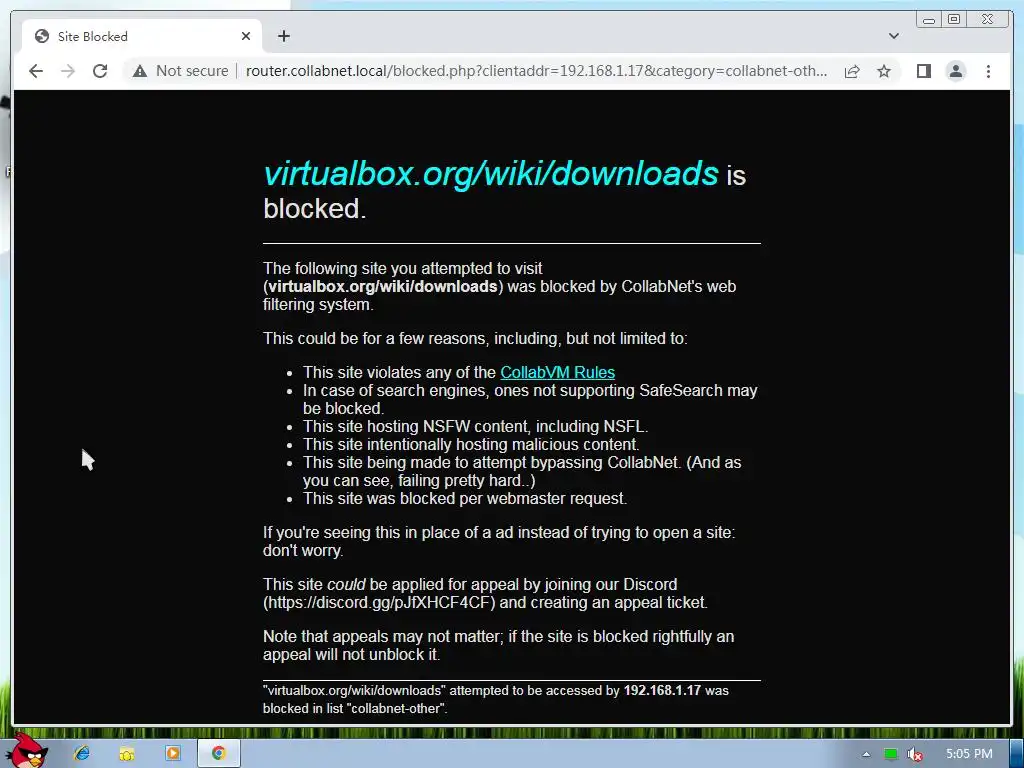Go back to the previous page
Viewport: 1024px width, 768px height.
click(x=36, y=71)
